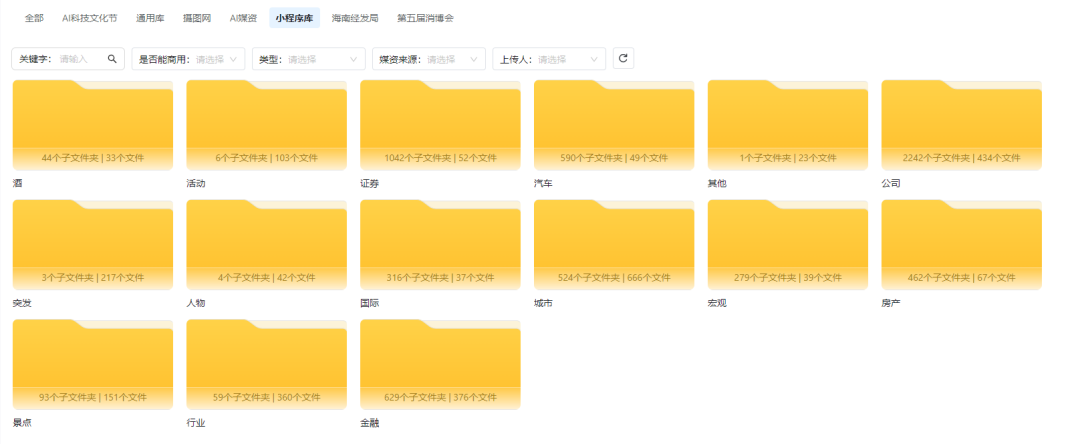This screenshot has height=444, width=1080.
Task: Open the 突发 folder
Action: pyautogui.click(x=93, y=245)
